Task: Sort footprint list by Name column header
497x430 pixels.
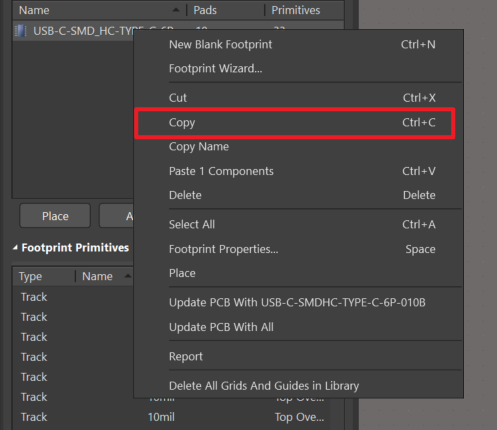Action: 99,10
